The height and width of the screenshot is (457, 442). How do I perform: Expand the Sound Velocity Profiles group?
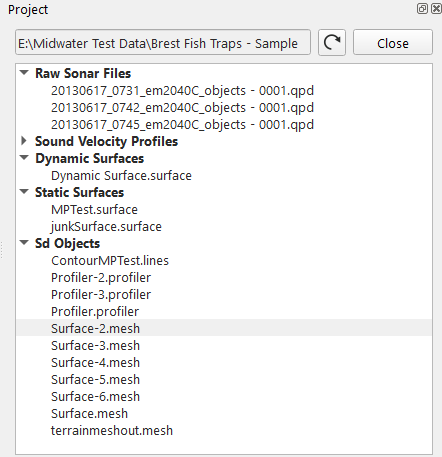[x=24, y=141]
